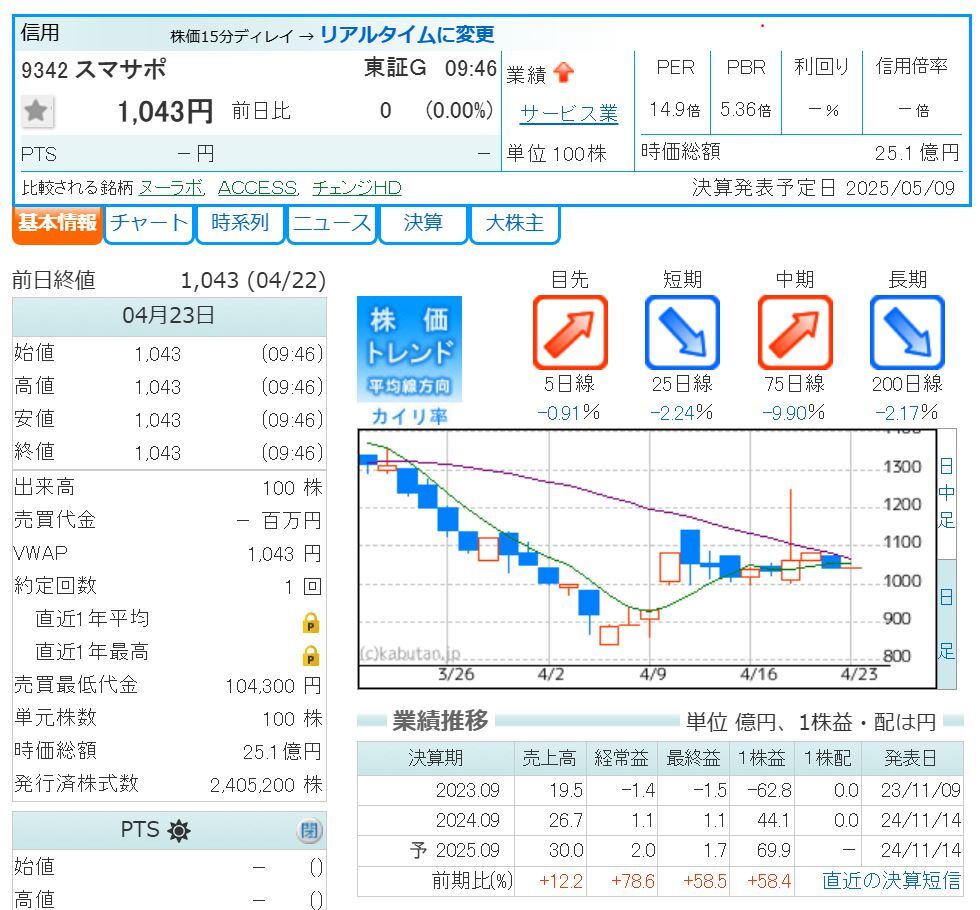Click the premium lock icon beside 直近1年平均
Image resolution: width=980 pixels, height=910 pixels.
click(311, 622)
